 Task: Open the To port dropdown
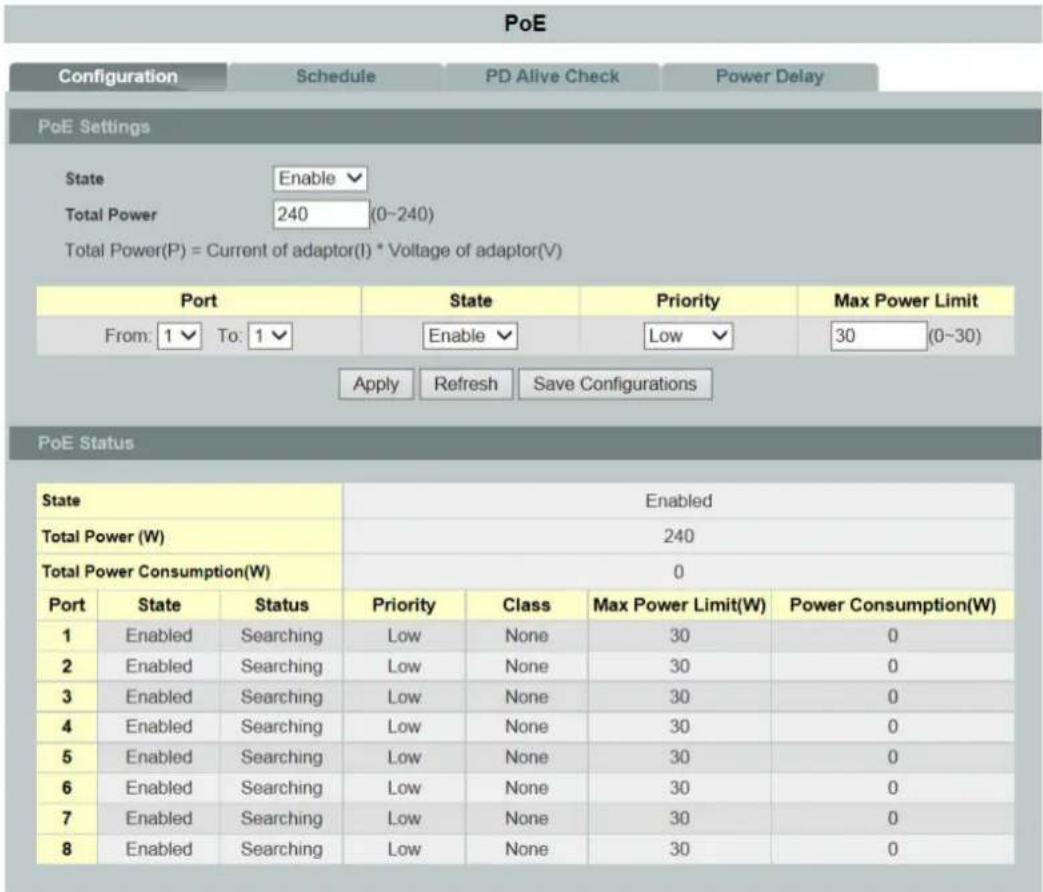point(270,336)
